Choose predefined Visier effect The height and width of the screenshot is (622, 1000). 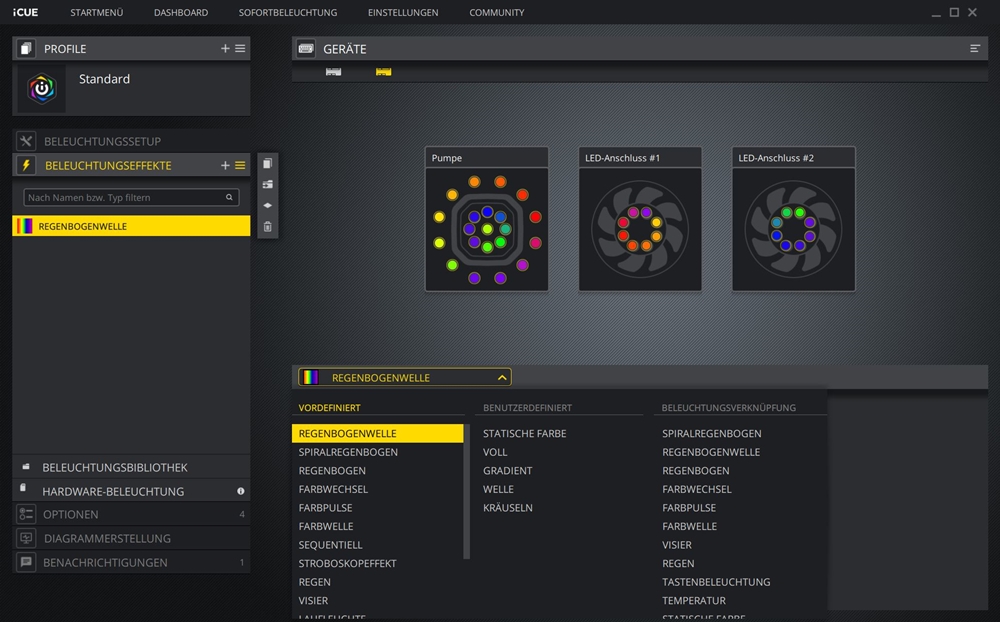[313, 600]
